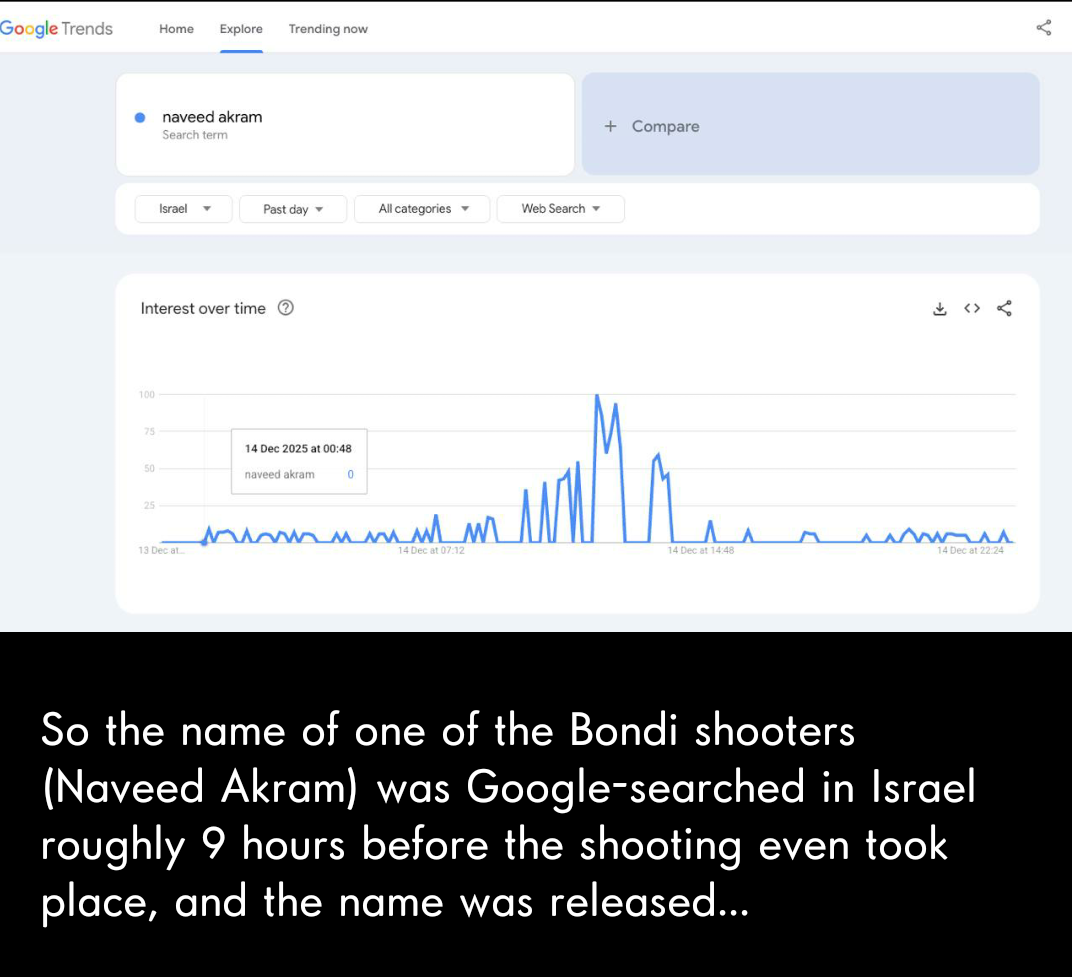1072x977 pixels.
Task: Download the chart data as CSV
Action: pyautogui.click(x=939, y=309)
